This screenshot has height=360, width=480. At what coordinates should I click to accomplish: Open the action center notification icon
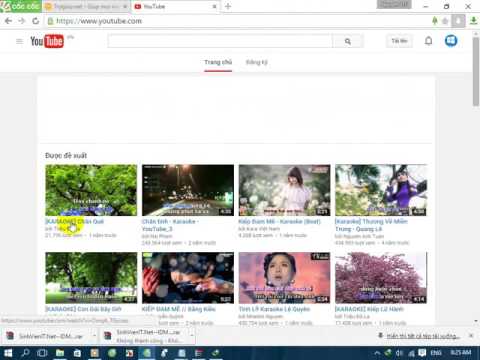[x=422, y=353]
